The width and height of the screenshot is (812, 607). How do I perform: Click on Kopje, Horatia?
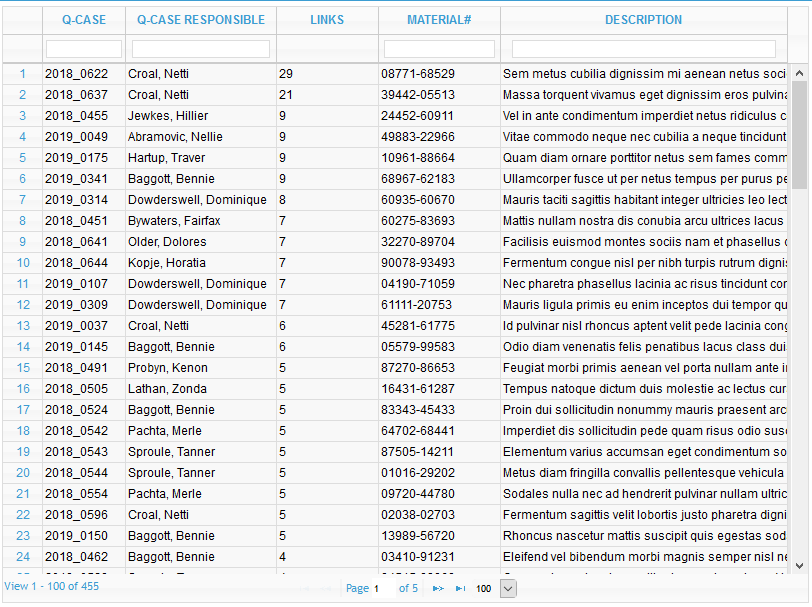coord(167,263)
